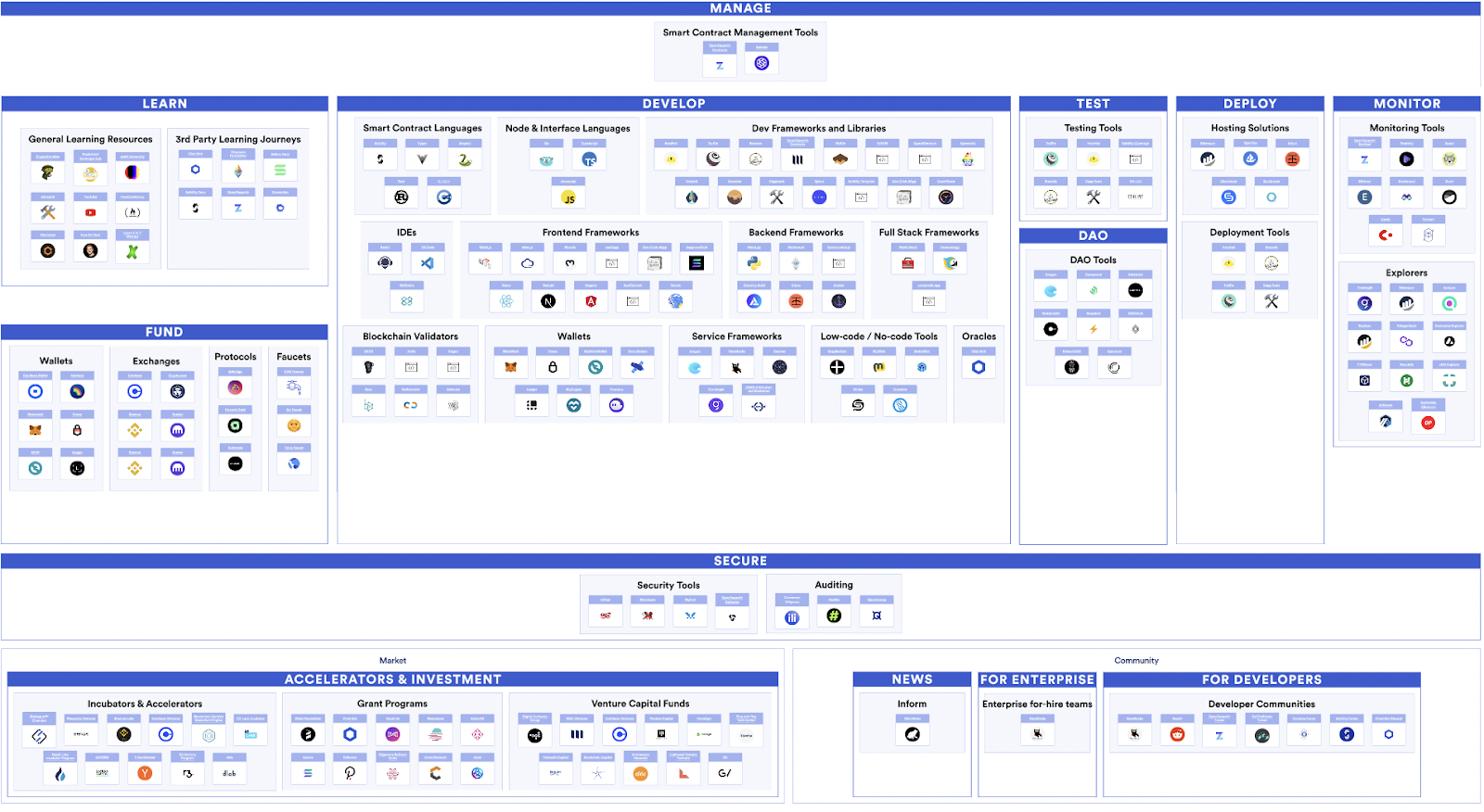Click the Rust gear icon
Viewport: 1484px width, 812px height.
[x=402, y=197]
